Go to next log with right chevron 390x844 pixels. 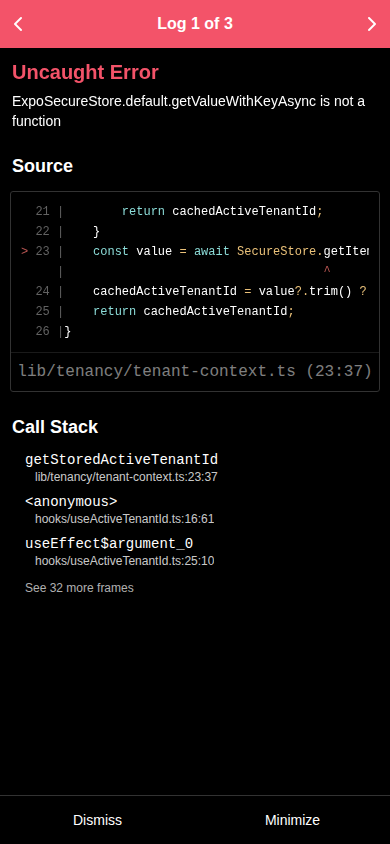click(371, 24)
